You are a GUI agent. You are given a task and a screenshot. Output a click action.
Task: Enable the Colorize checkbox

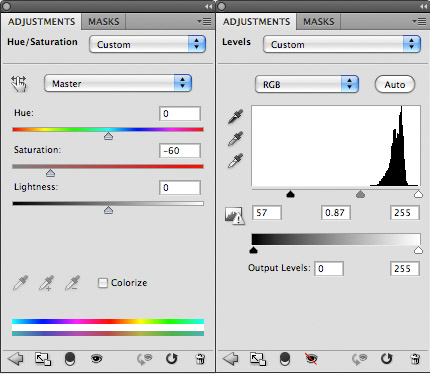(x=103, y=283)
